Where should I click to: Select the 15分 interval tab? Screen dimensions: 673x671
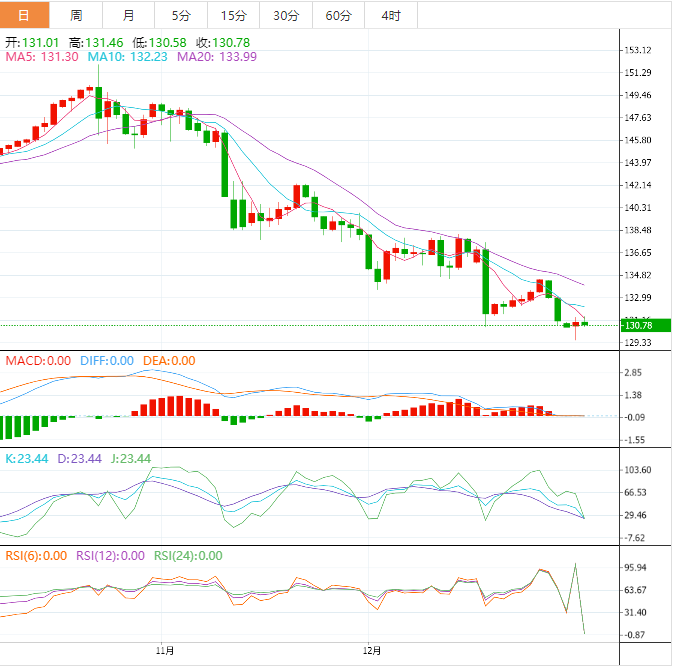click(x=233, y=15)
